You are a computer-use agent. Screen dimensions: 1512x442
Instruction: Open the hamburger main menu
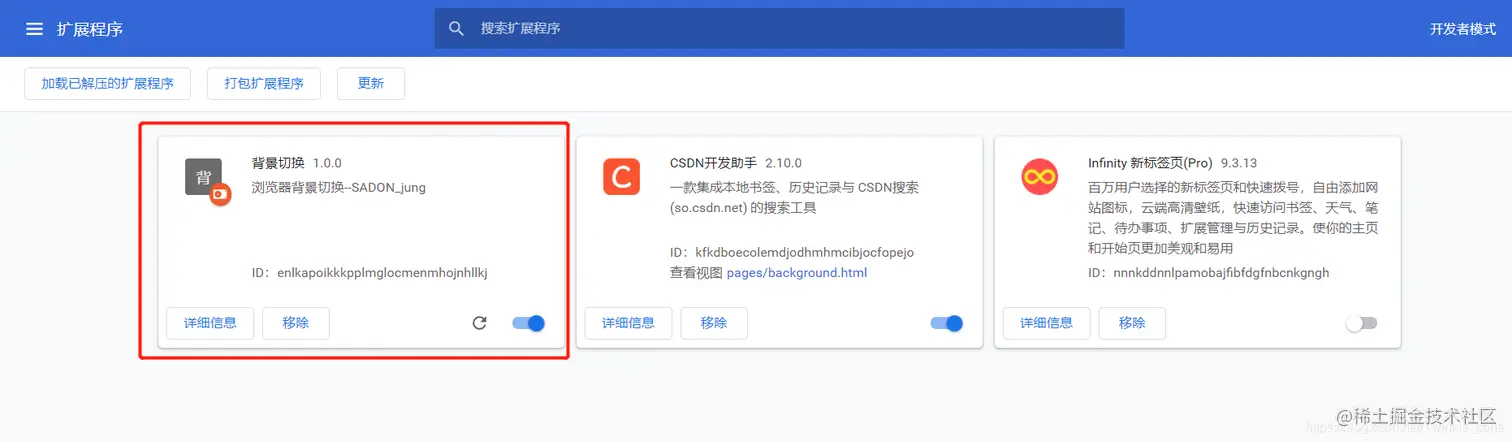(34, 29)
